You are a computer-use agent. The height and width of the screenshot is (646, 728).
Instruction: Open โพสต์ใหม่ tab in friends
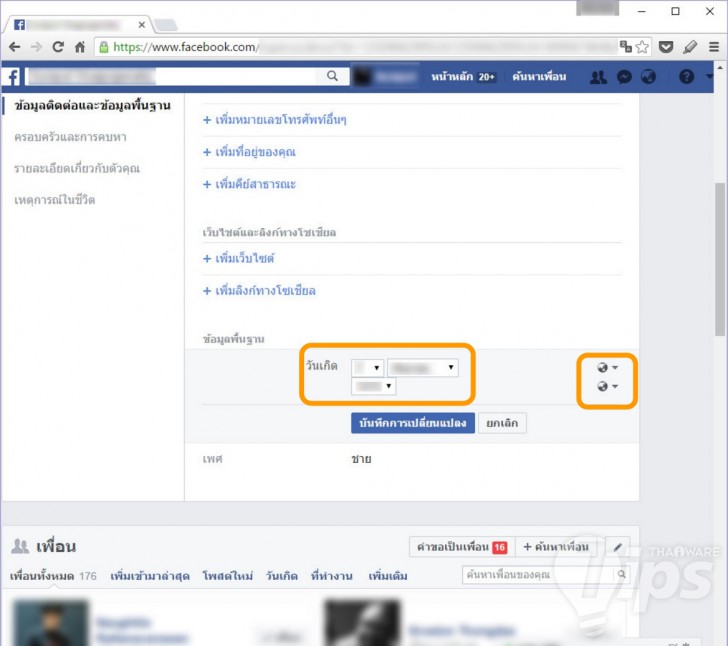(228, 576)
